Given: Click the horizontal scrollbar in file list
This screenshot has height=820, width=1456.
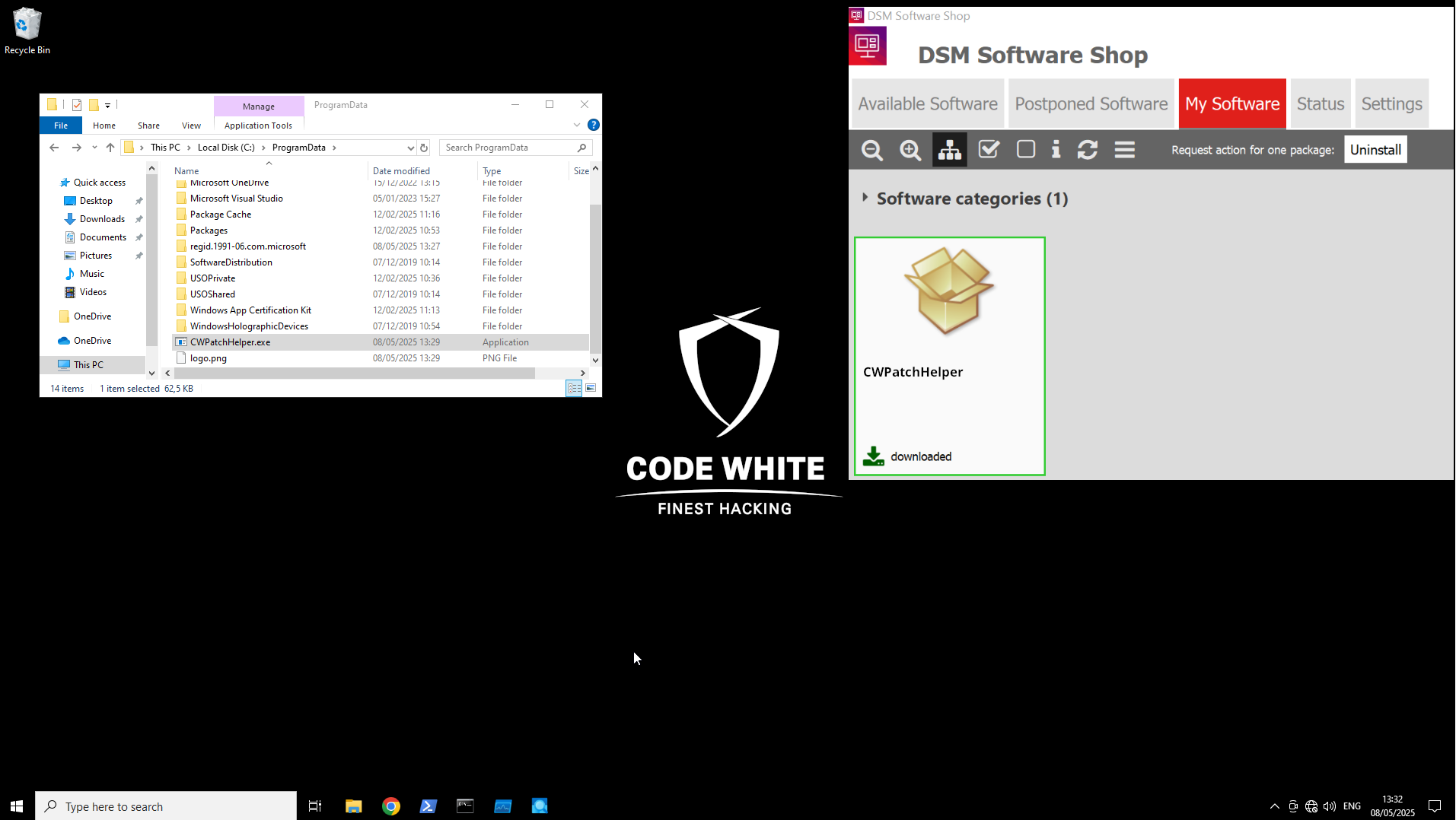Looking at the screenshot, I should click(355, 373).
